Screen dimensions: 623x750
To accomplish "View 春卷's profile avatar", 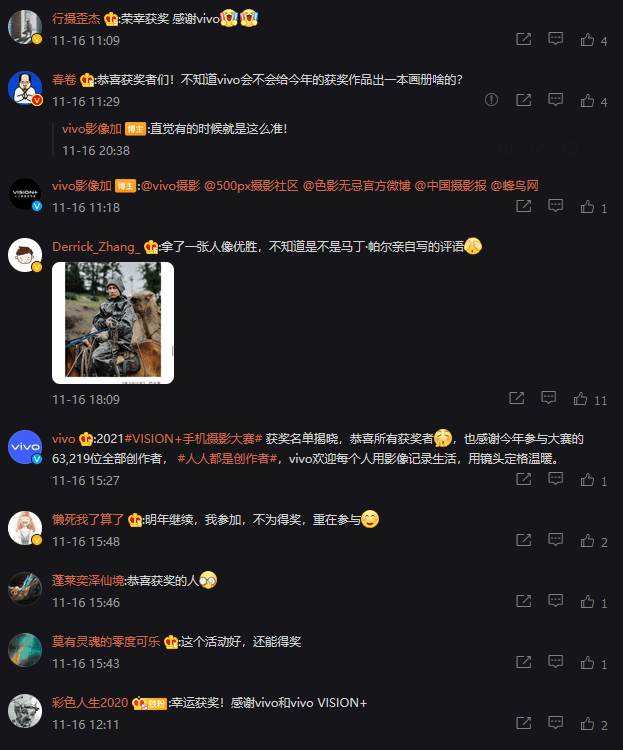I will (25, 88).
